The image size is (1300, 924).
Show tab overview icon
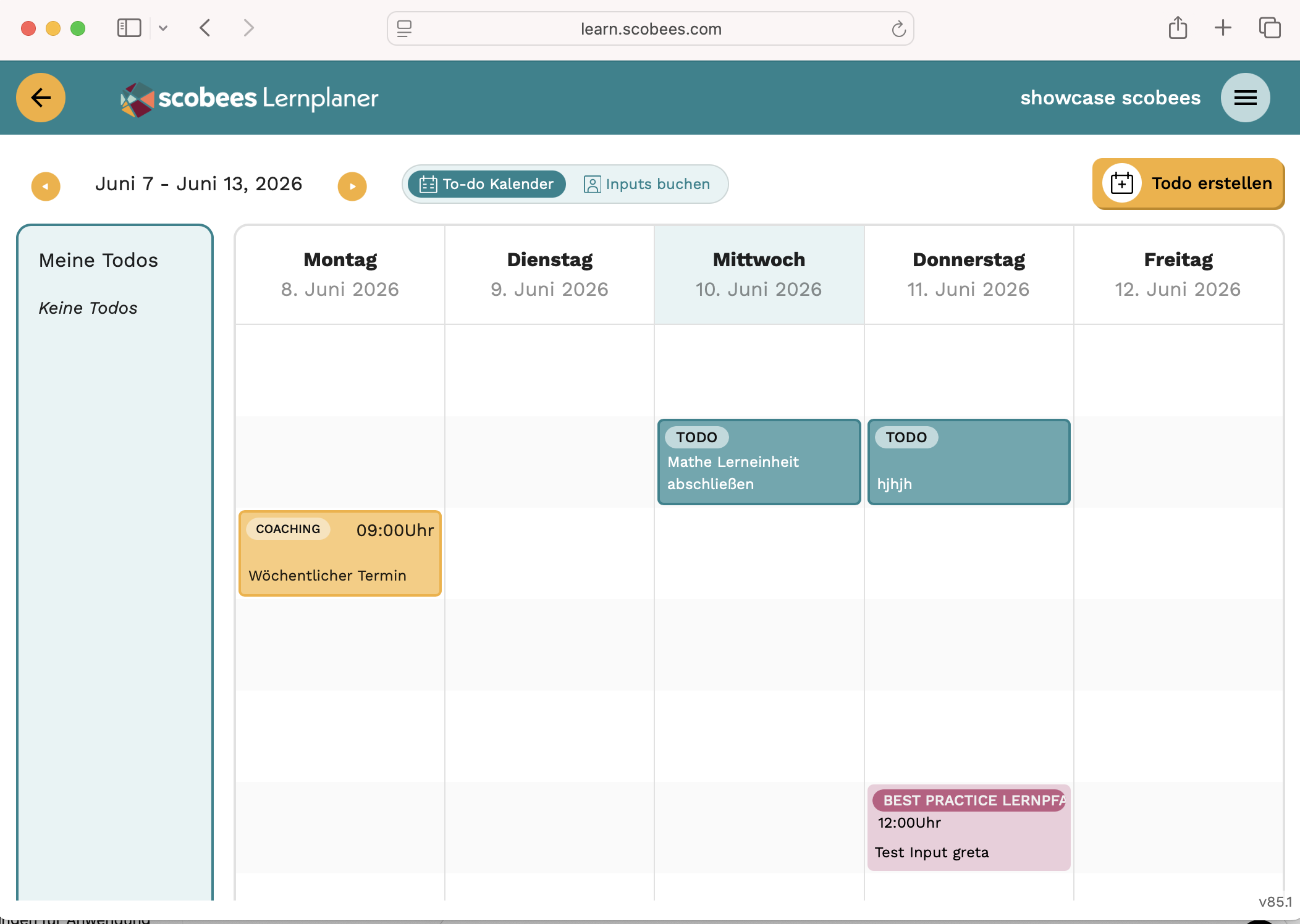pyautogui.click(x=1270, y=28)
